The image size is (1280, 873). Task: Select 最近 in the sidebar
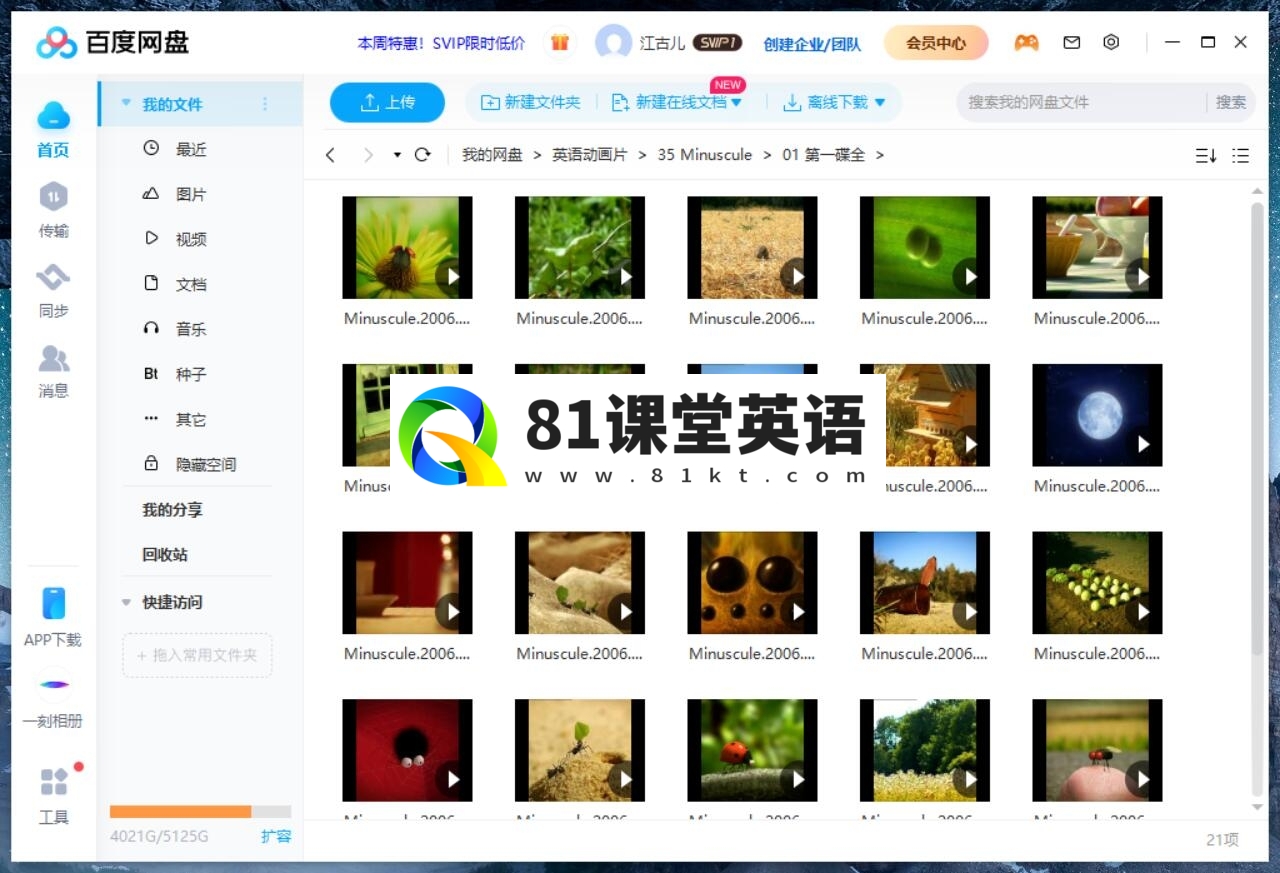coord(191,149)
